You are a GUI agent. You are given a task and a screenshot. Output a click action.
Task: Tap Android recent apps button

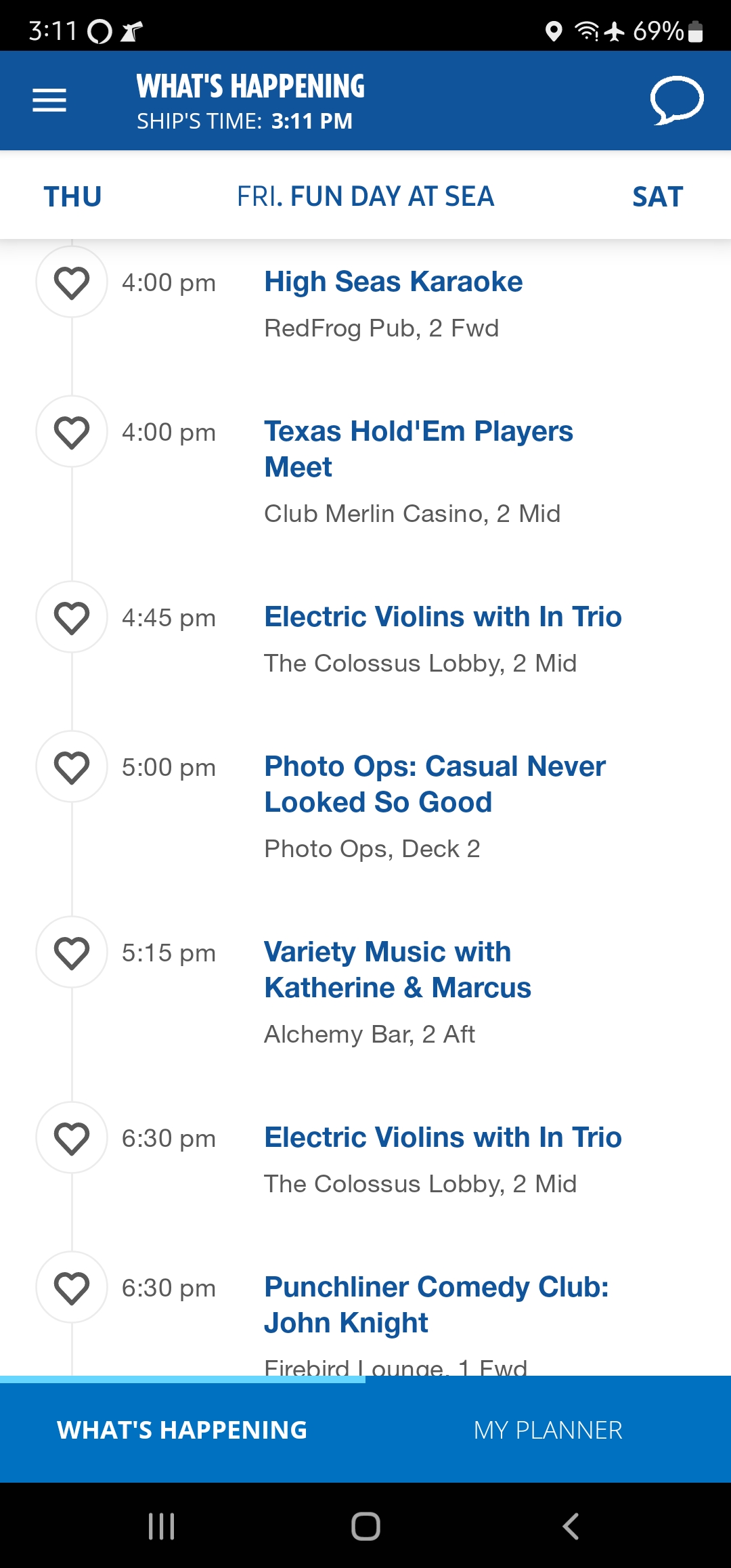pyautogui.click(x=161, y=1526)
